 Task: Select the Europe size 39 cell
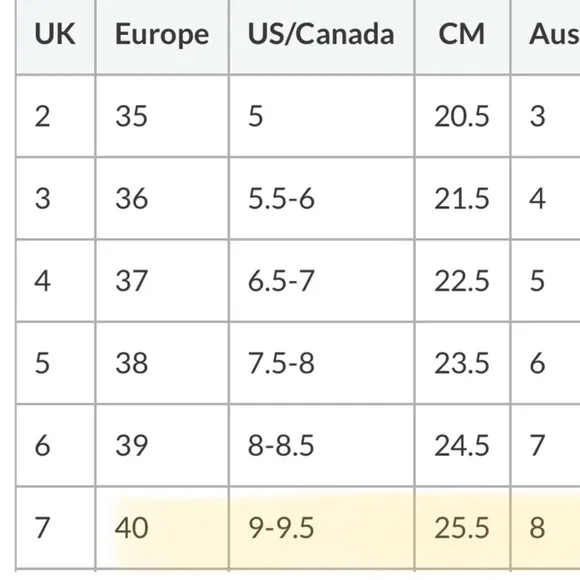[162, 445]
